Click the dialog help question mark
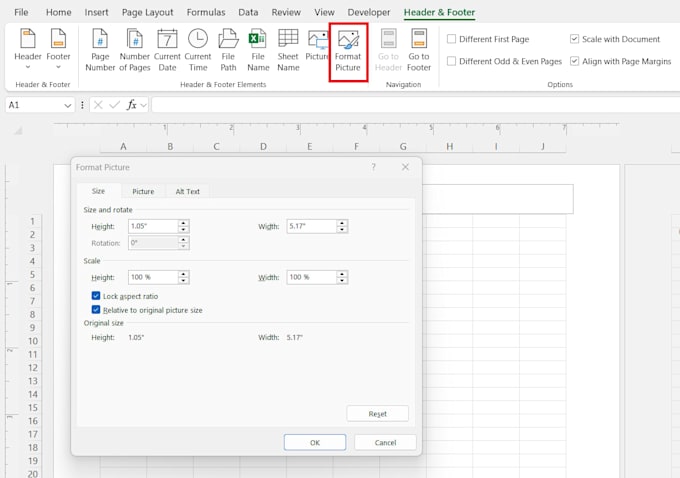 tap(373, 167)
